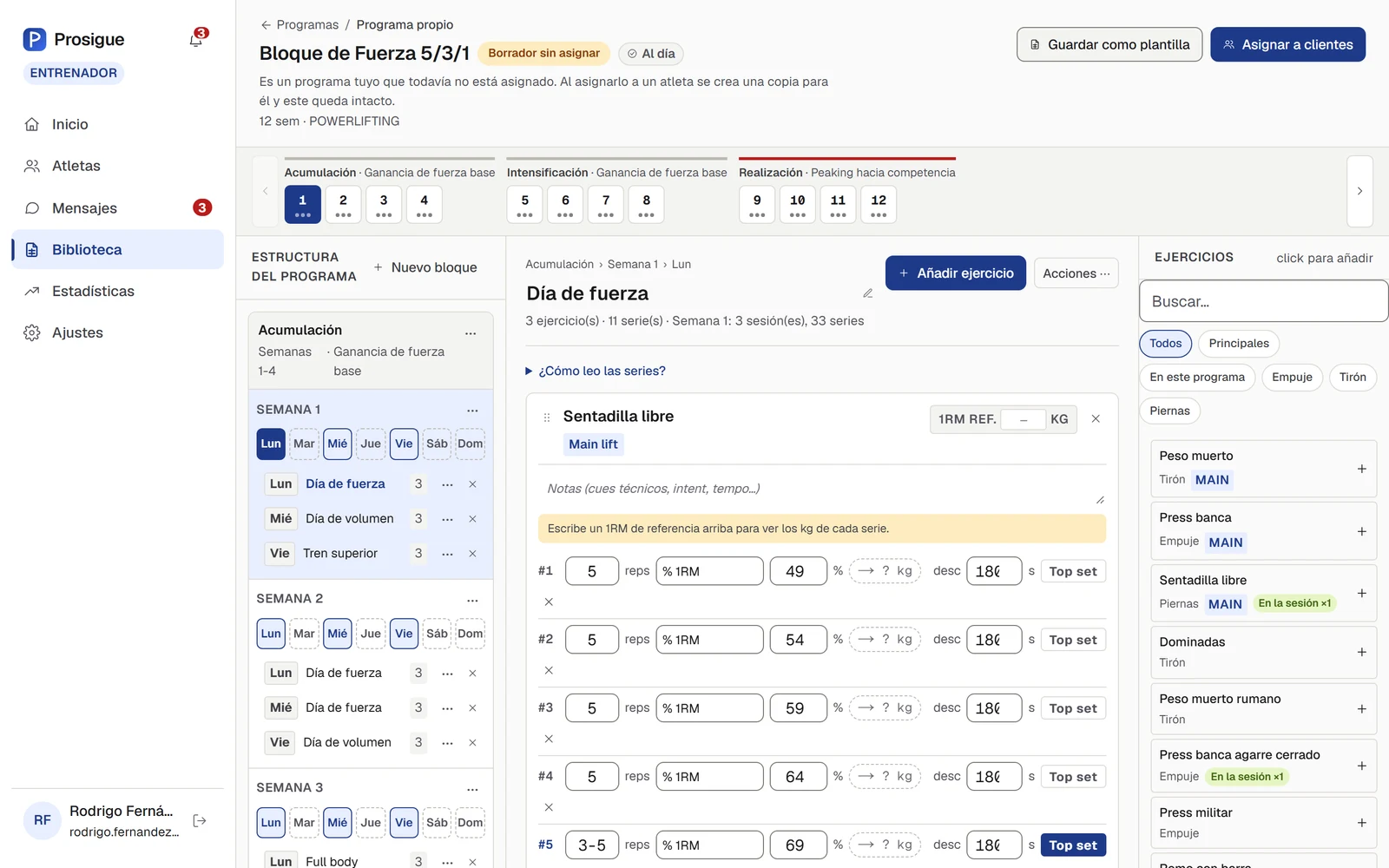Add Dominadas with the plus icon
Screen dimensions: 1389x868
coord(1361,652)
